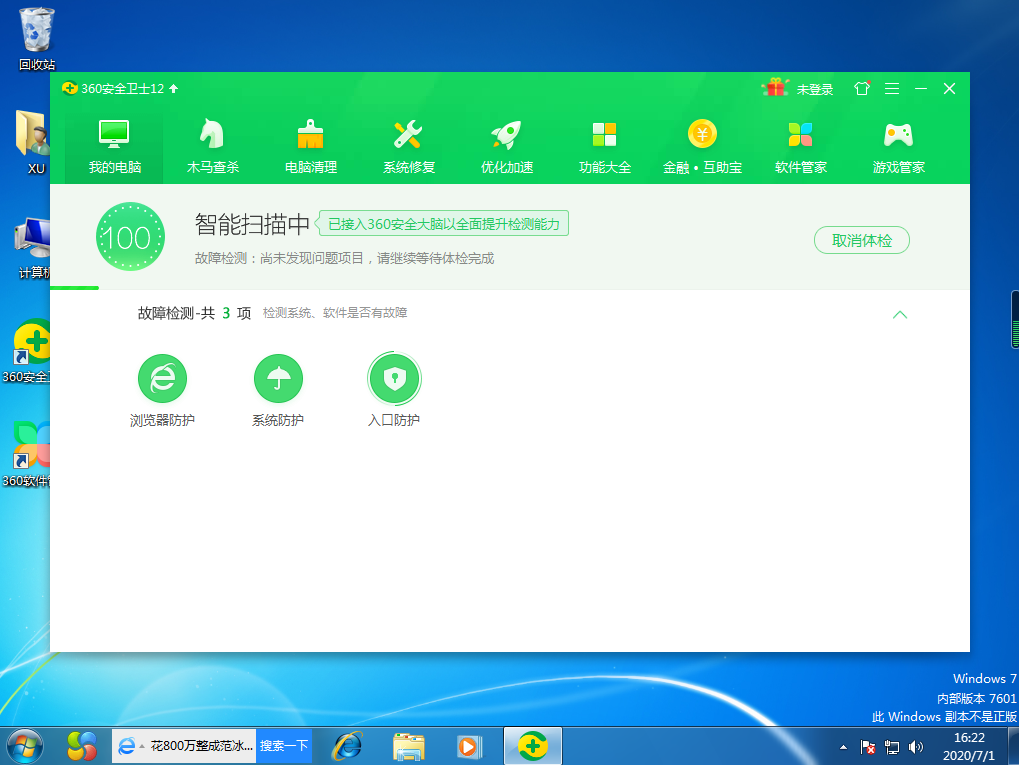Open the skin changer shirt icon
1019x765 pixels.
tap(861, 89)
